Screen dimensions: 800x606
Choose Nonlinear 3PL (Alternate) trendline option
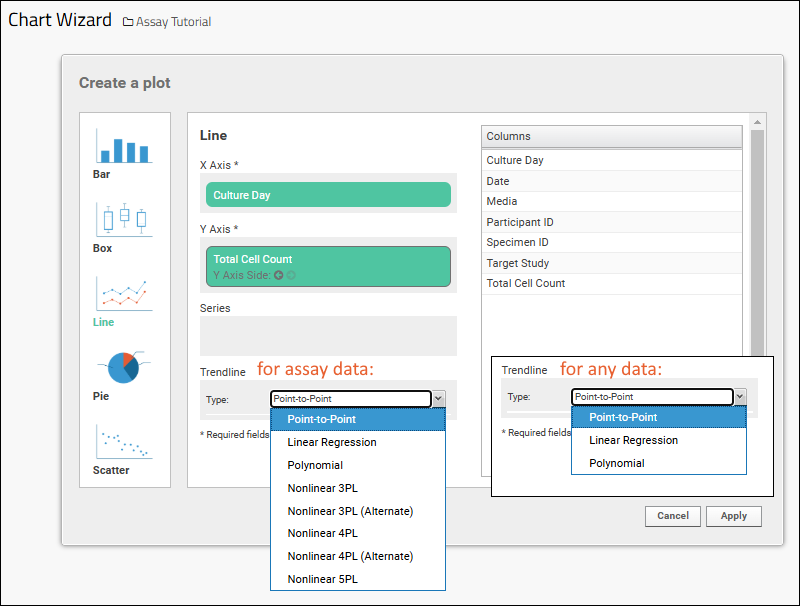tap(350, 511)
